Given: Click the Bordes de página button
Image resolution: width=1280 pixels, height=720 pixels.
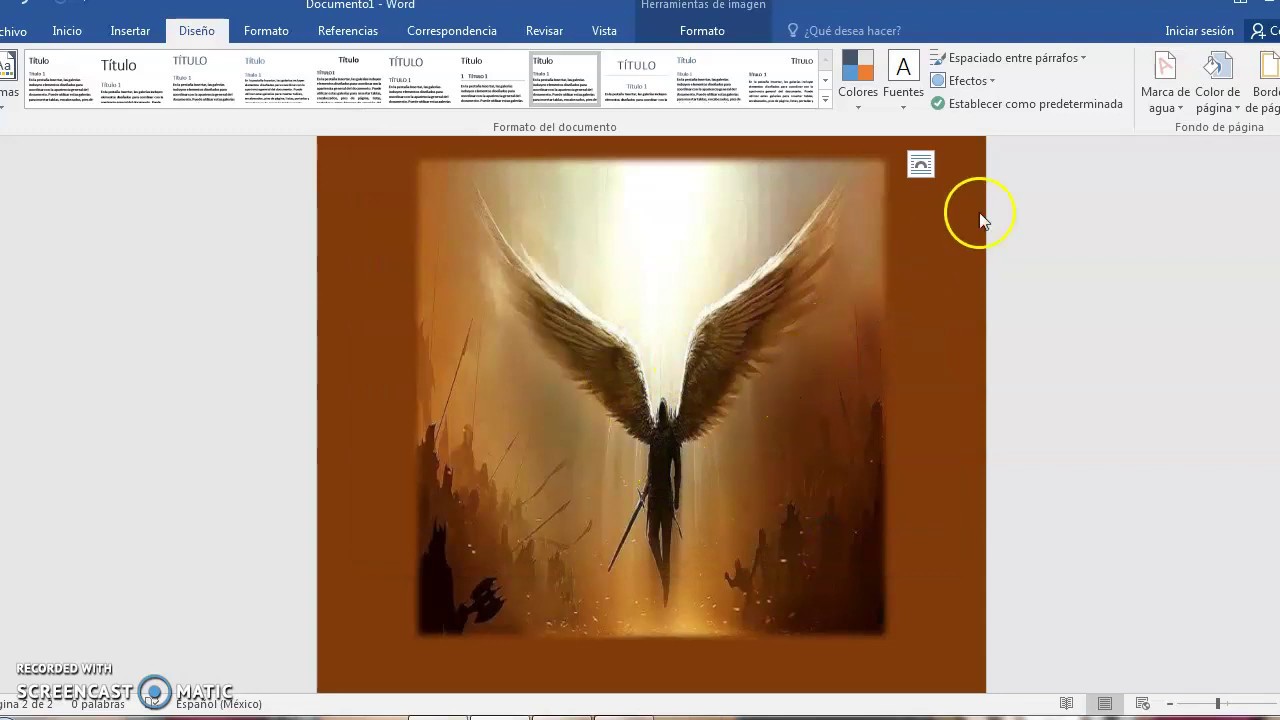Looking at the screenshot, I should point(1263,83).
